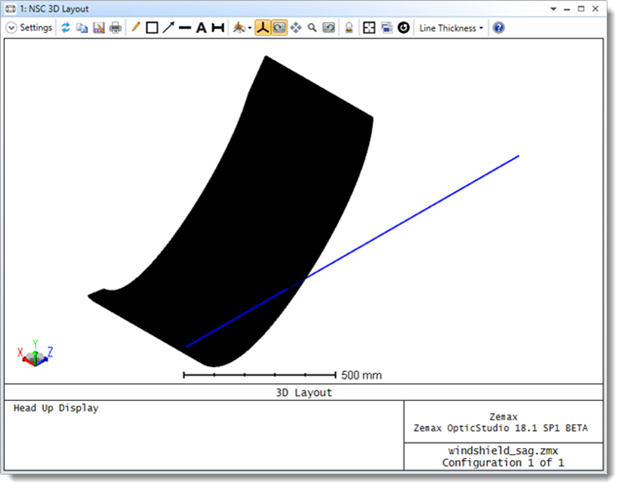Viewport: 621px width, 488px height.
Task: Print the NSC 3D Layout
Action: click(116, 28)
